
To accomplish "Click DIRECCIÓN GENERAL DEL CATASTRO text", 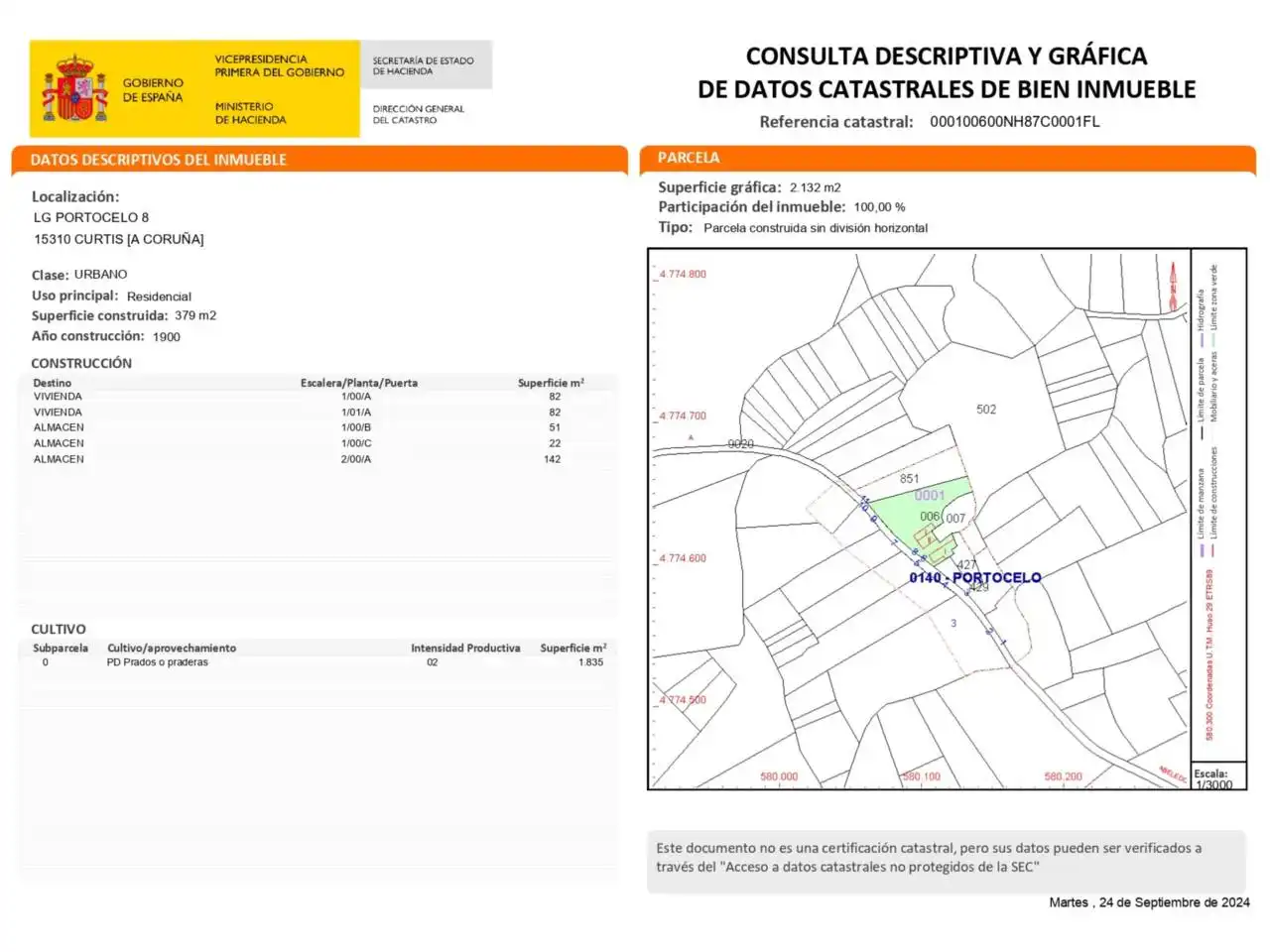I will 418,114.
